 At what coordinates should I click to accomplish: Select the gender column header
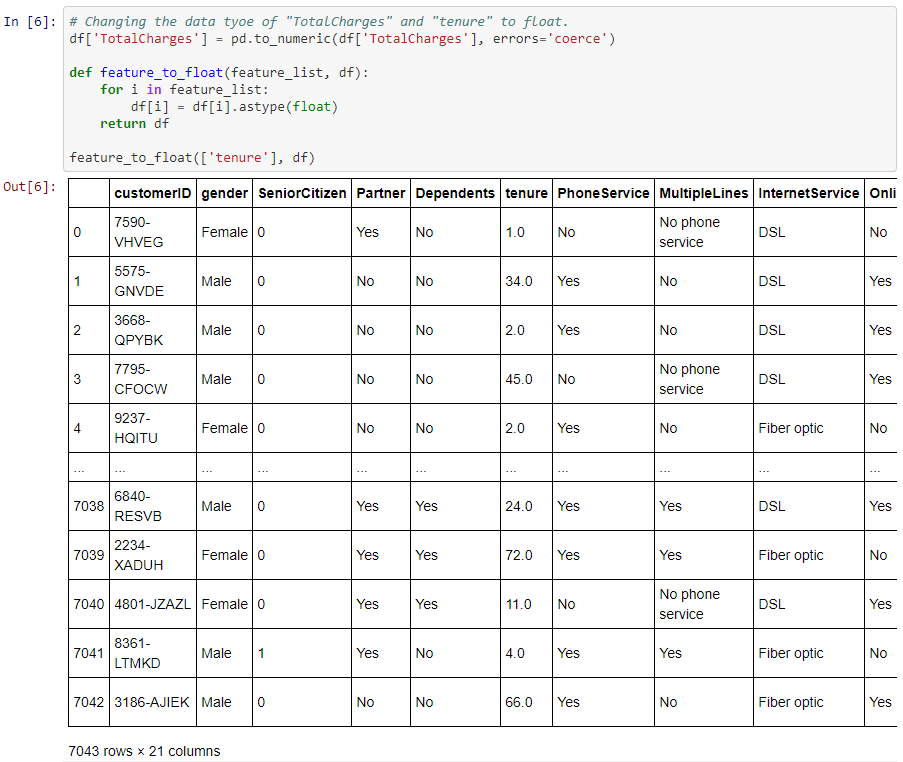point(224,193)
